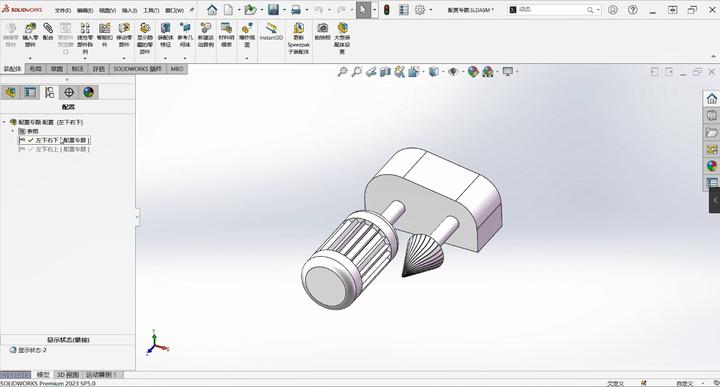This screenshot has height=387, width=720.
Task: Switch to the MBD ribbon tab
Action: point(177,69)
